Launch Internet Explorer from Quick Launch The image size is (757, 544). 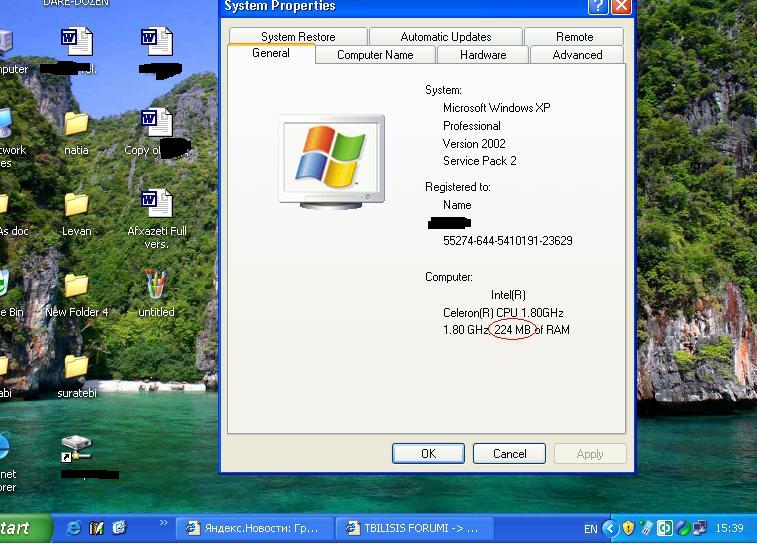click(73, 528)
